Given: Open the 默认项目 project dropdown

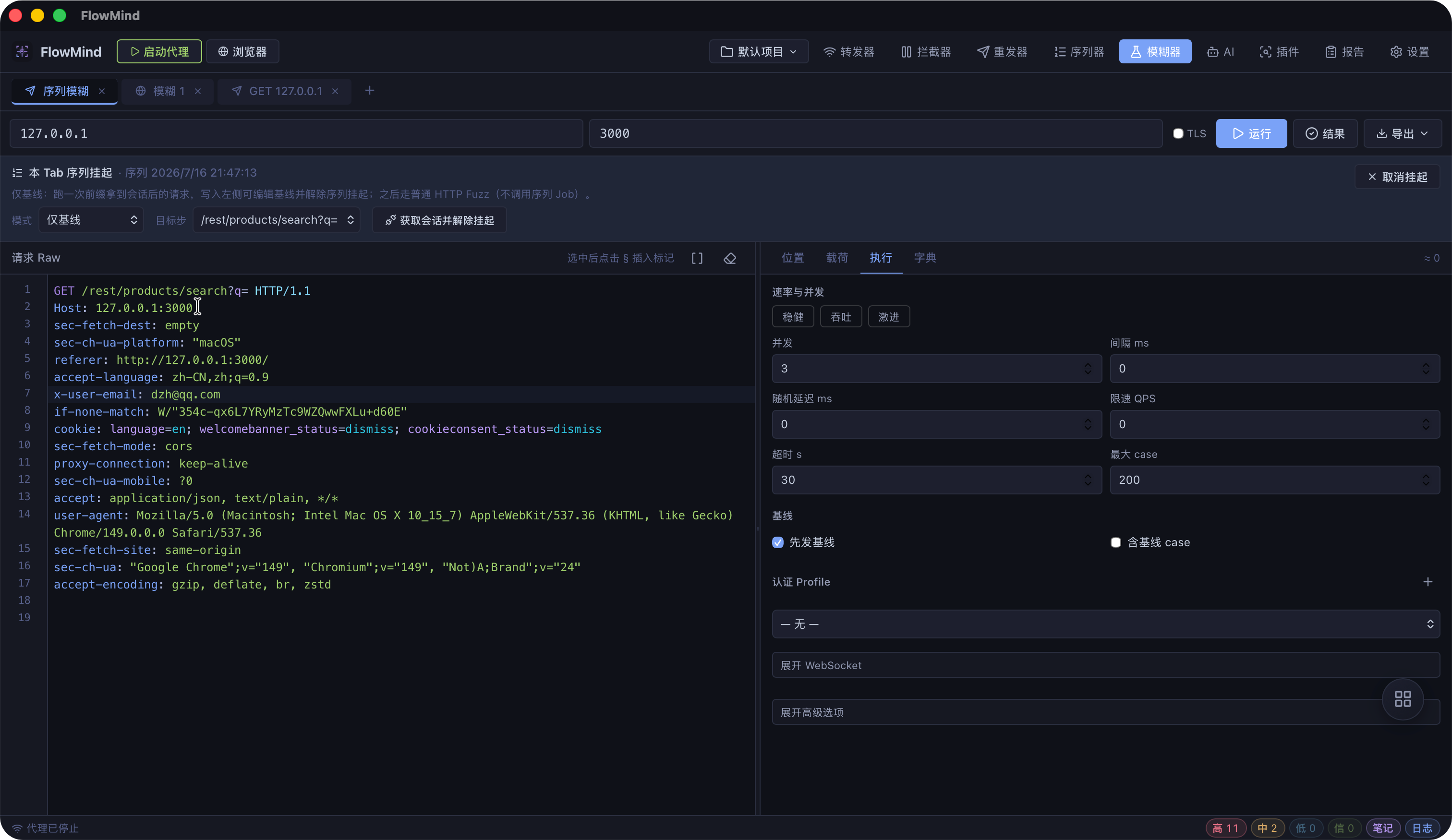Looking at the screenshot, I should (758, 52).
